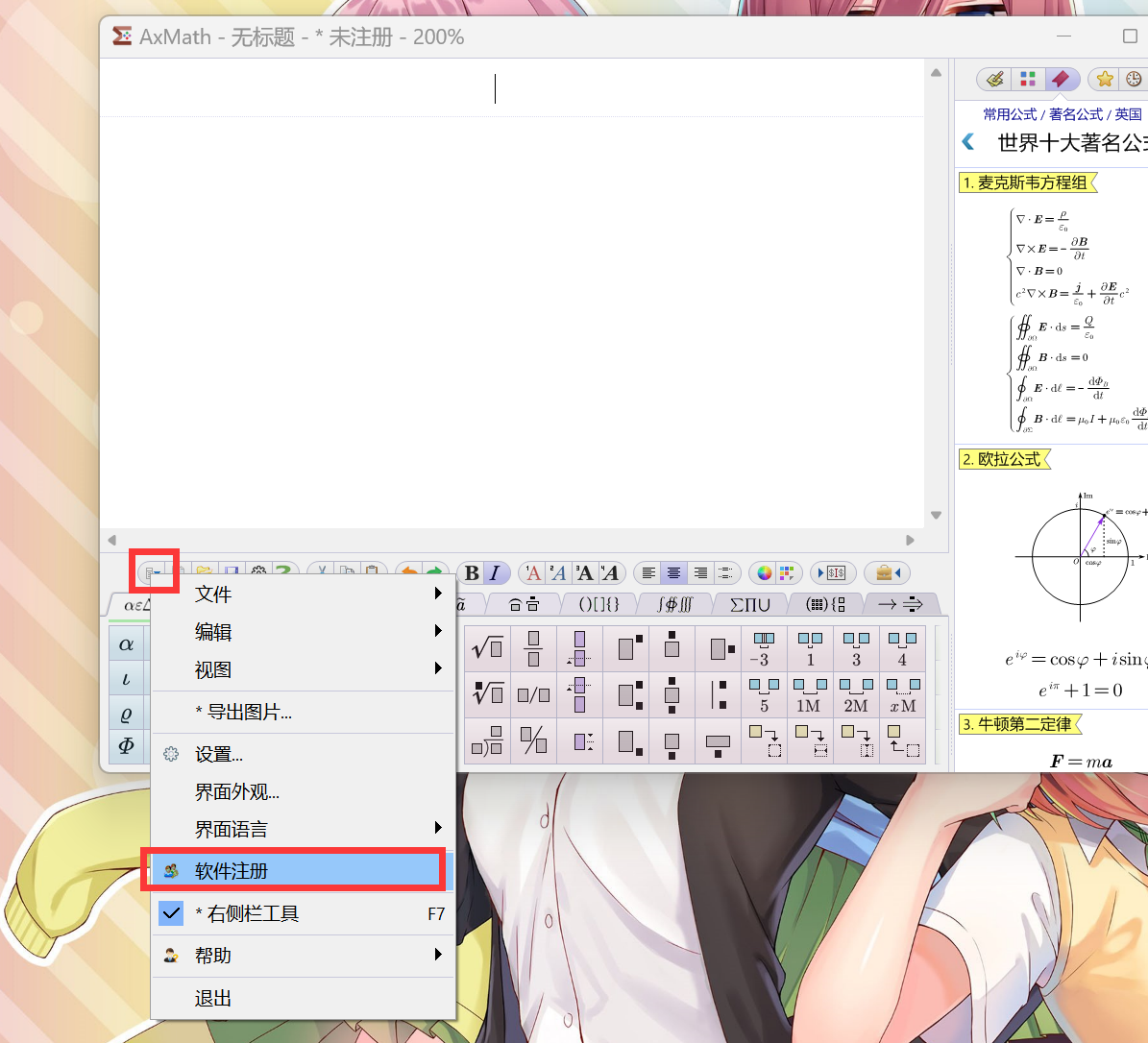Click the 常用公式 breadcrumb link
1148x1043 pixels.
pyautogui.click(x=1010, y=114)
